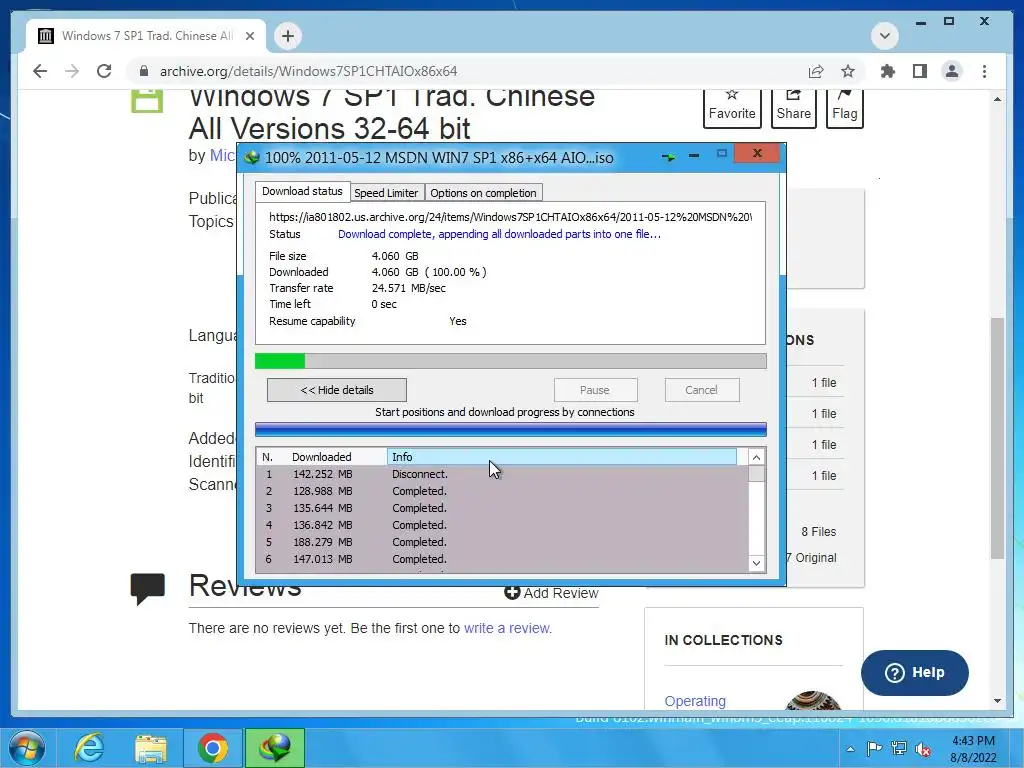Open the Chrome extensions puzzle icon

tap(888, 71)
